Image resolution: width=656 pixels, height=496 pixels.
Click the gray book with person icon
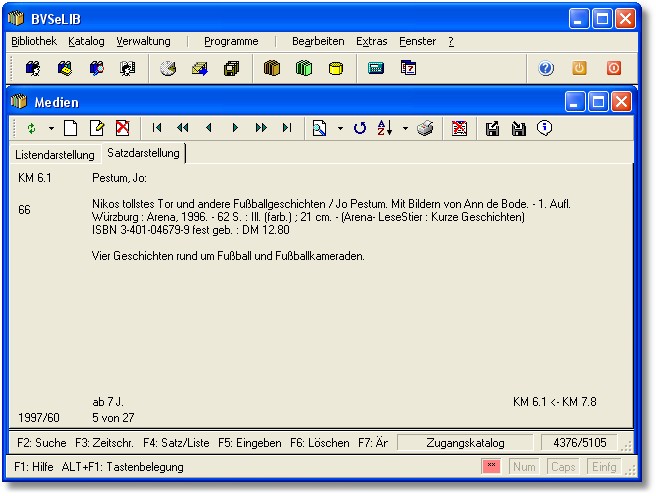128,68
